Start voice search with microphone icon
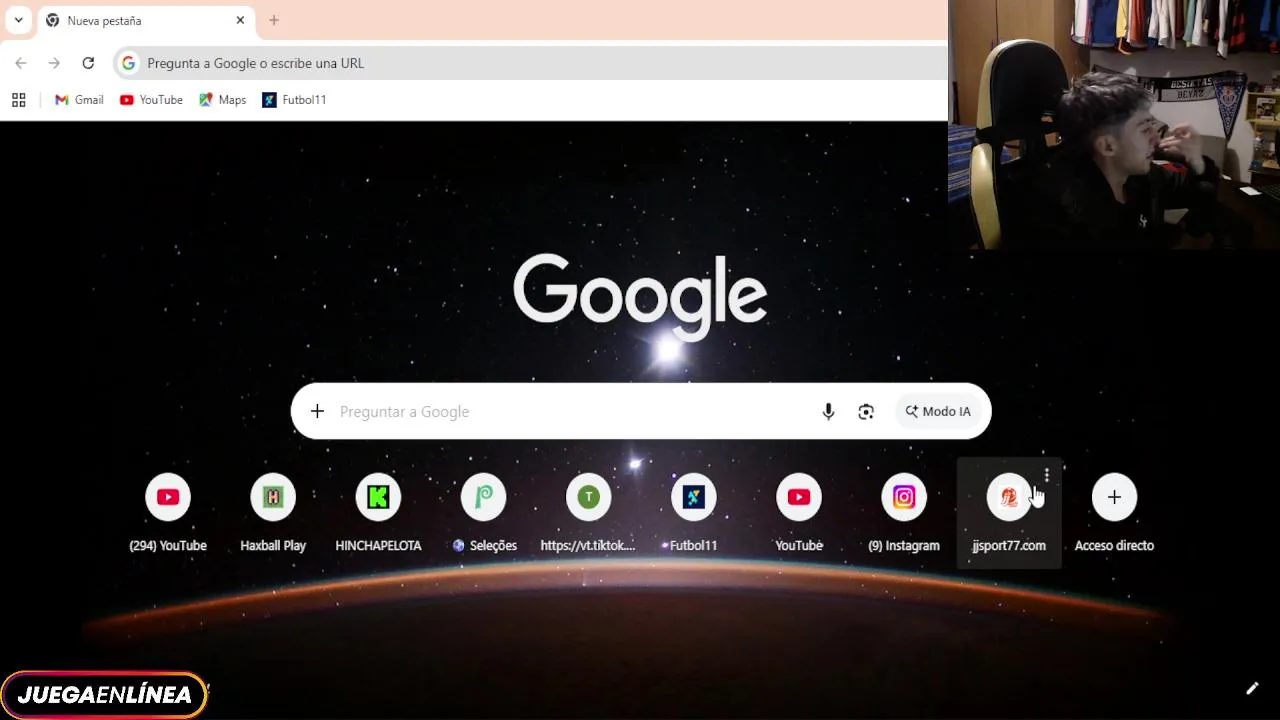This screenshot has height=720, width=1280. coord(828,411)
